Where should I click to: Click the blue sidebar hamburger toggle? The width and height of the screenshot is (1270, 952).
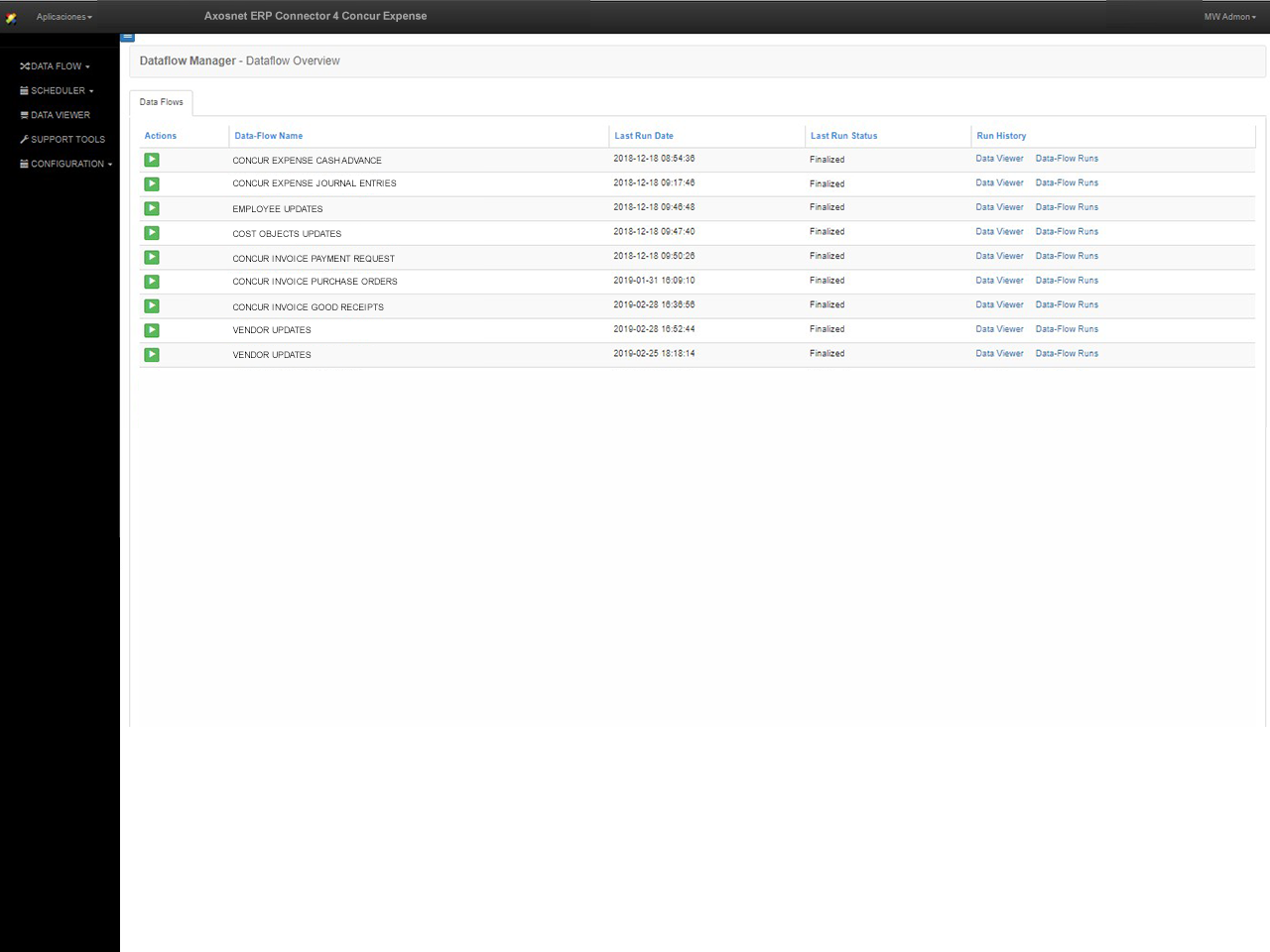127,36
